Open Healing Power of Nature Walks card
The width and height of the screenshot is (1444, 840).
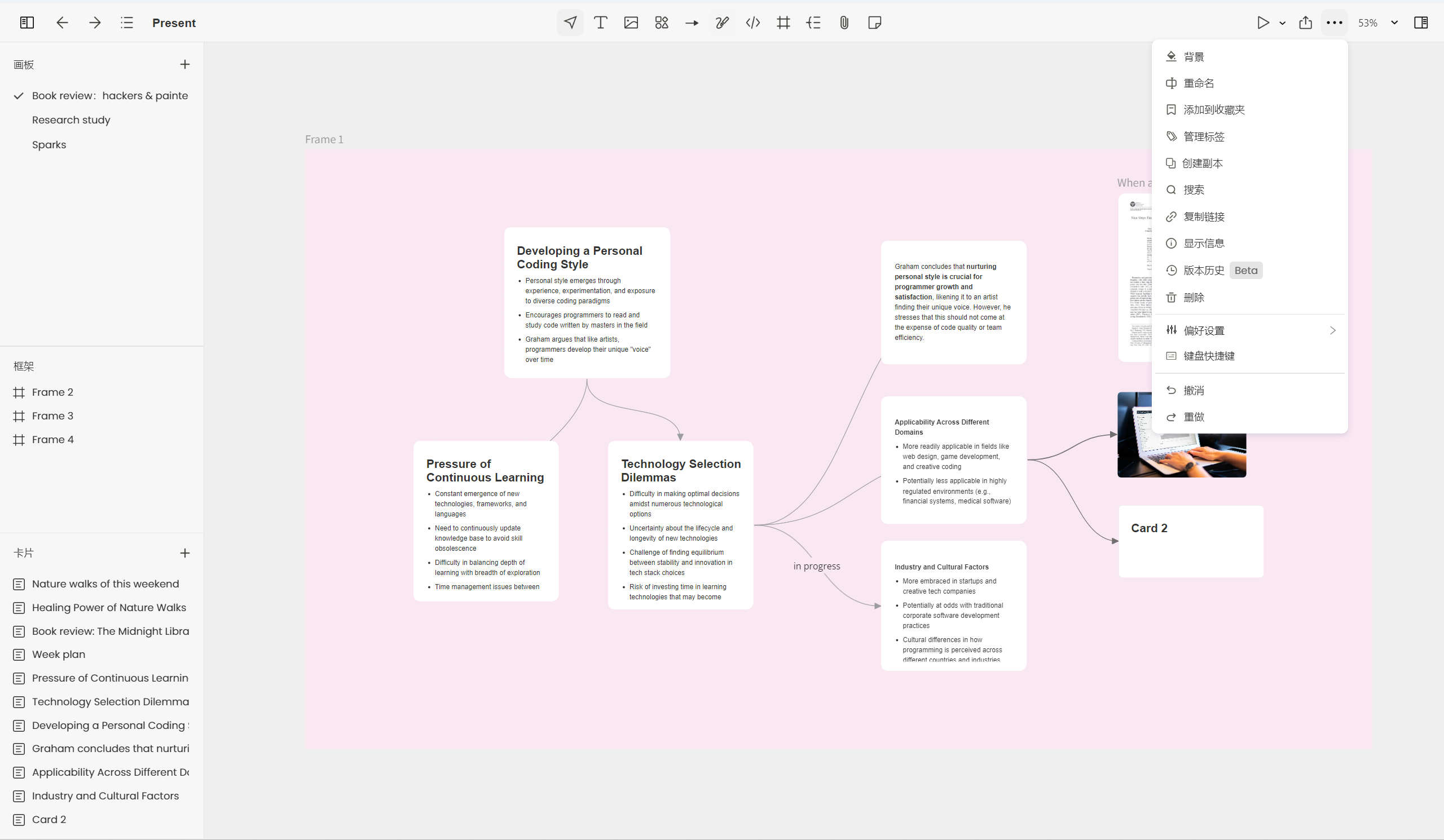102,607
